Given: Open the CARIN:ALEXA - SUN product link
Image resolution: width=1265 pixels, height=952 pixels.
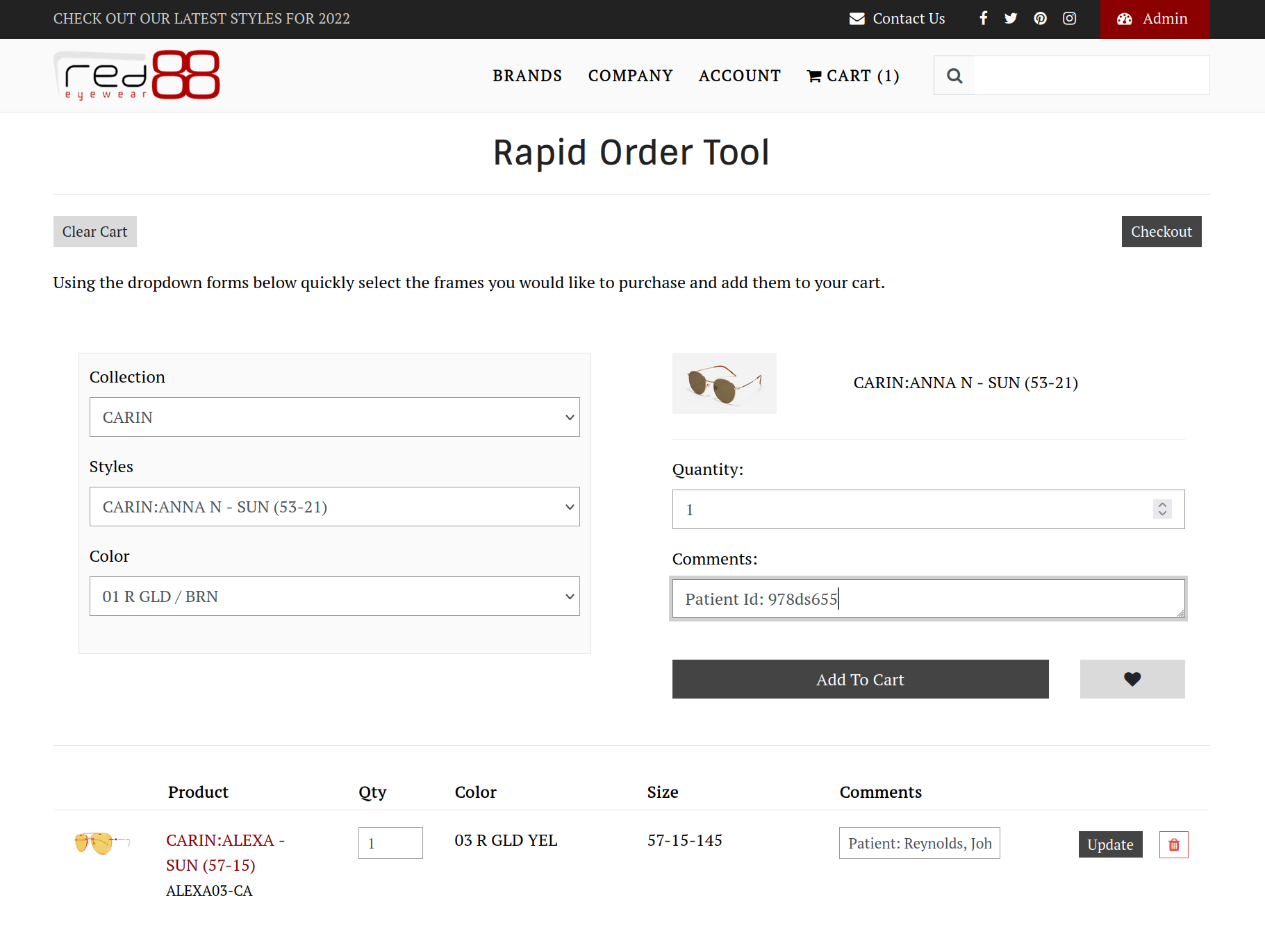Looking at the screenshot, I should coord(224,852).
